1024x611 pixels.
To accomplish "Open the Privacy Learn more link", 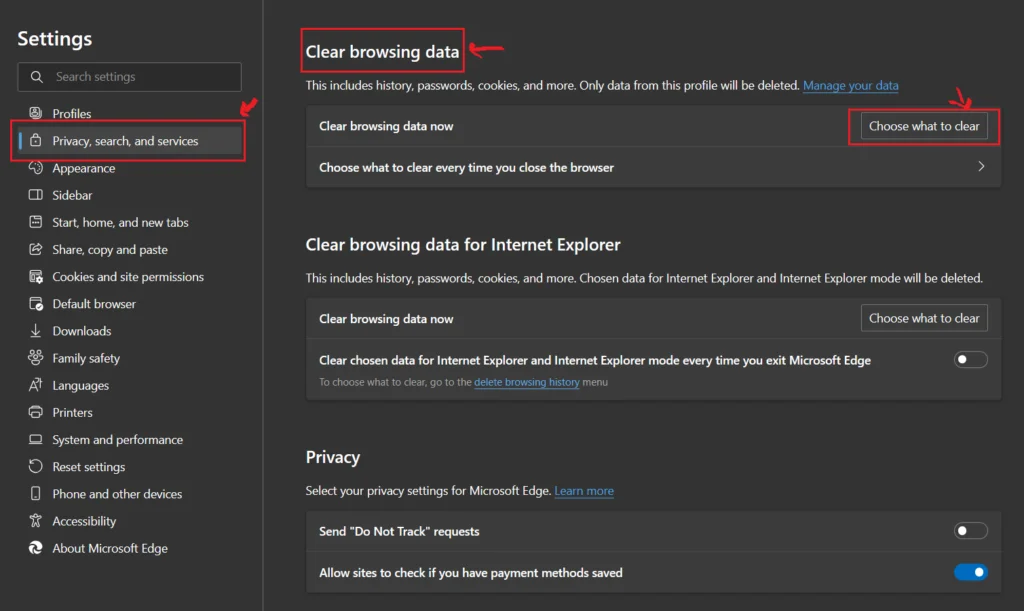I will [584, 491].
